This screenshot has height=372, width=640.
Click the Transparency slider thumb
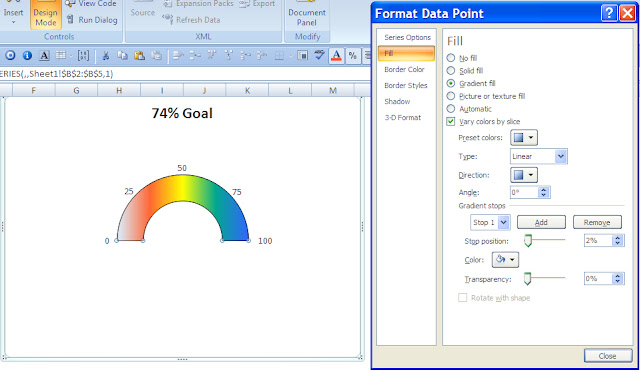pos(527,278)
